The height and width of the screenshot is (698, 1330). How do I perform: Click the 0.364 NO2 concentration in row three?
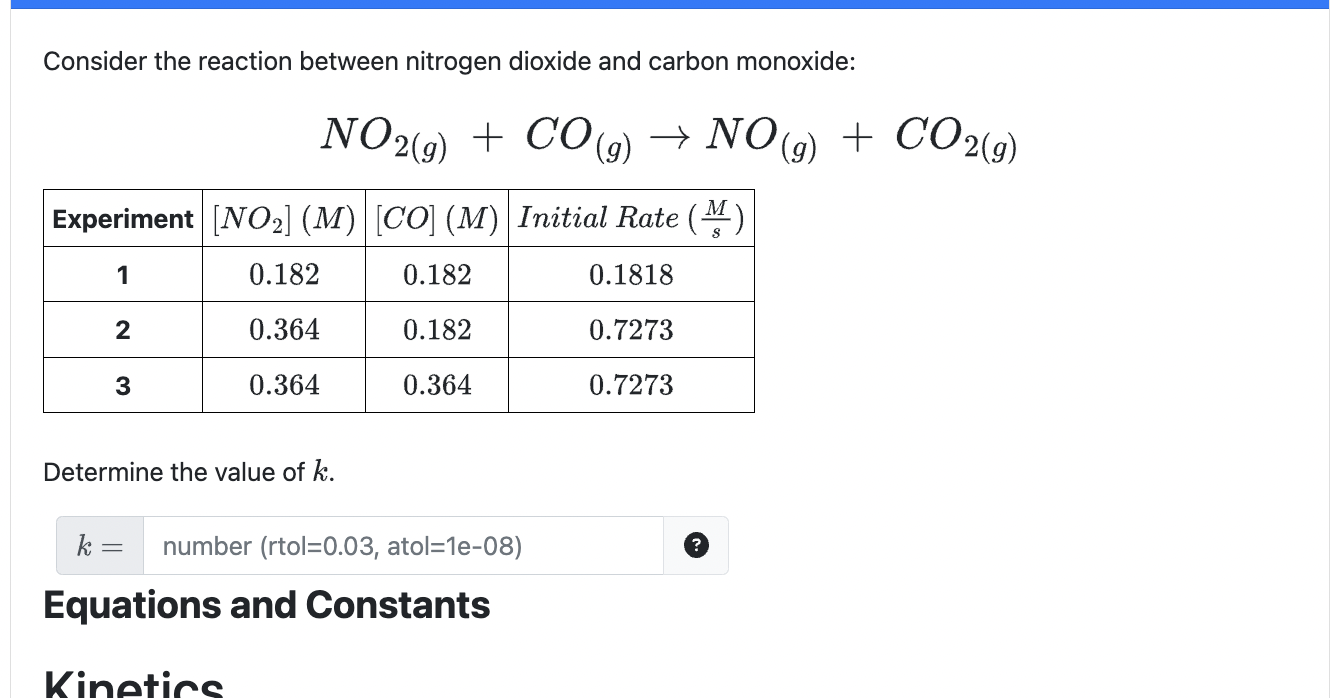tap(283, 384)
